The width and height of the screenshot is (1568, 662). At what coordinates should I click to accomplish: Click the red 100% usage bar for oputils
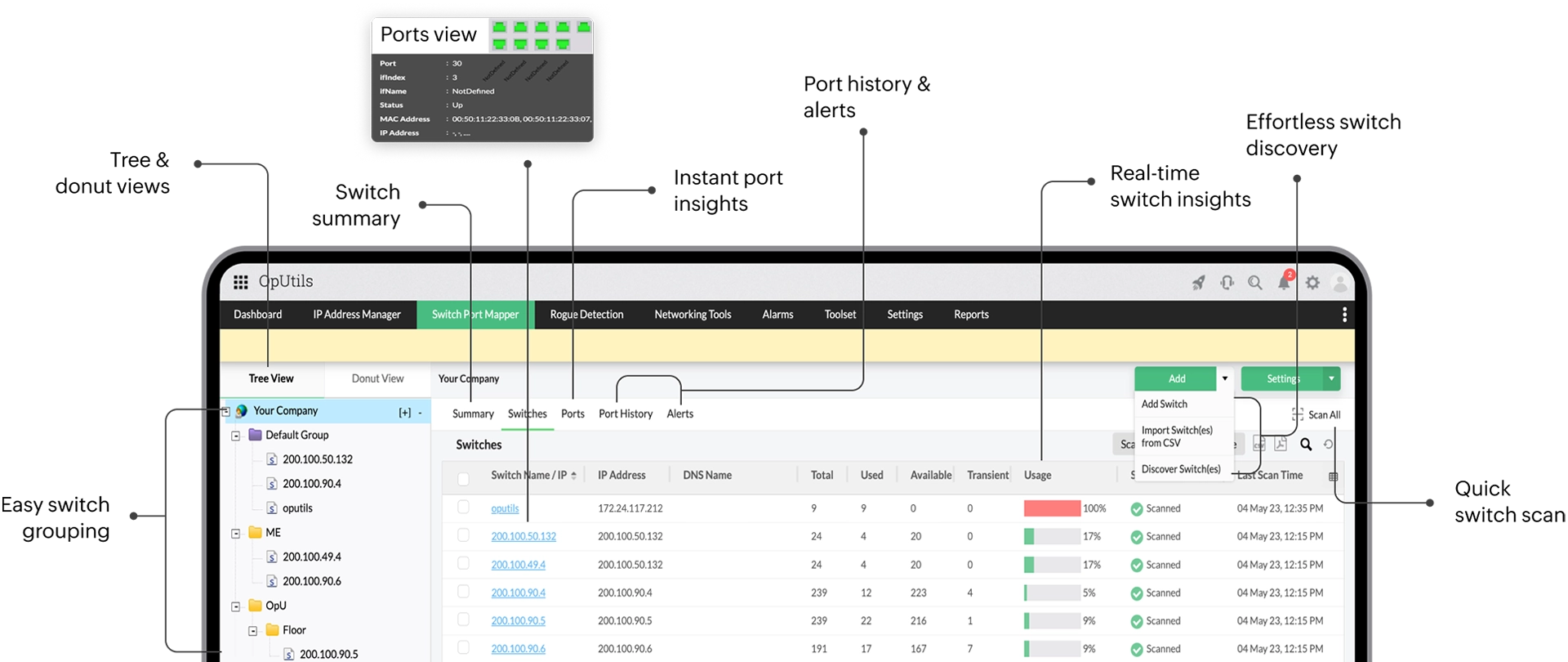click(1052, 508)
